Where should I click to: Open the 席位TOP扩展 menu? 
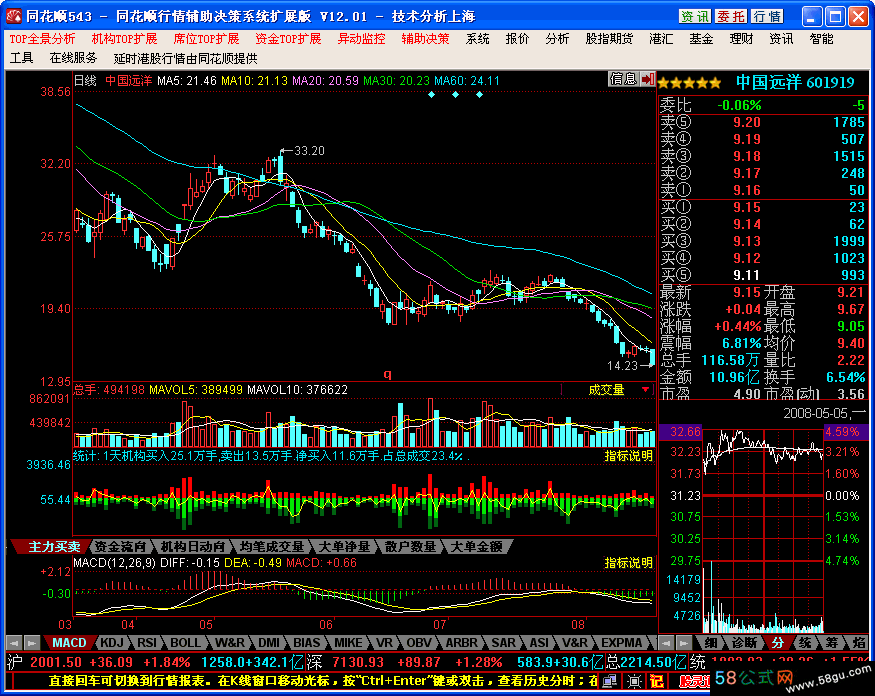pyautogui.click(x=206, y=39)
